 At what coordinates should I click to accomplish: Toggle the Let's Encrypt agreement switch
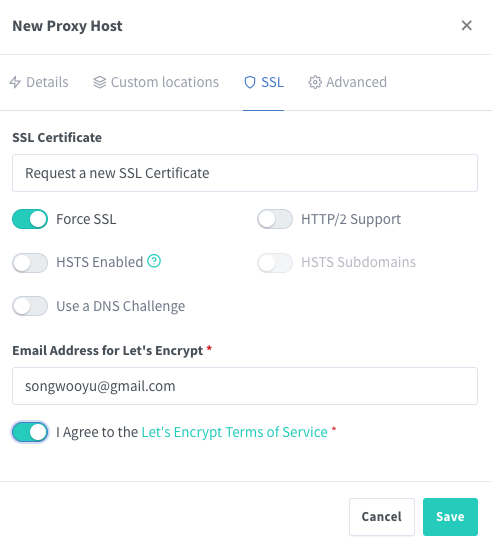tap(30, 432)
